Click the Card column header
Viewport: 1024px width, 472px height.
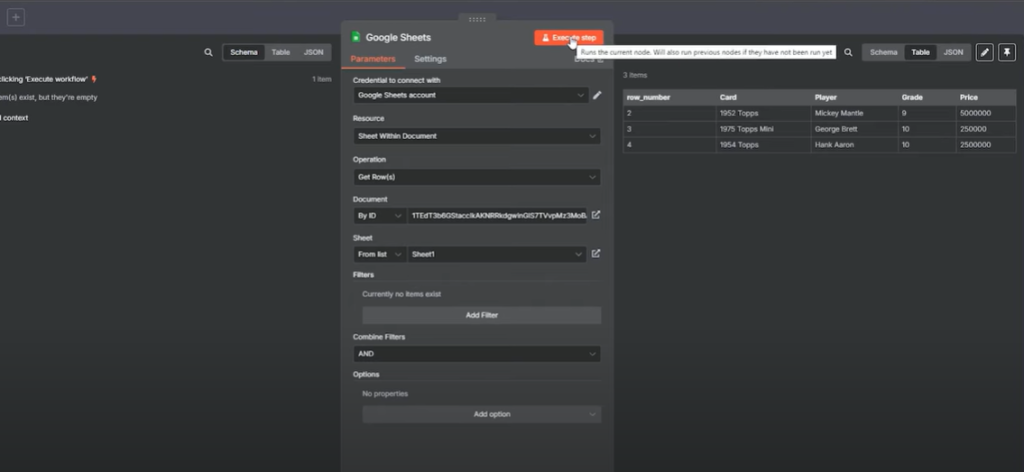(763, 97)
